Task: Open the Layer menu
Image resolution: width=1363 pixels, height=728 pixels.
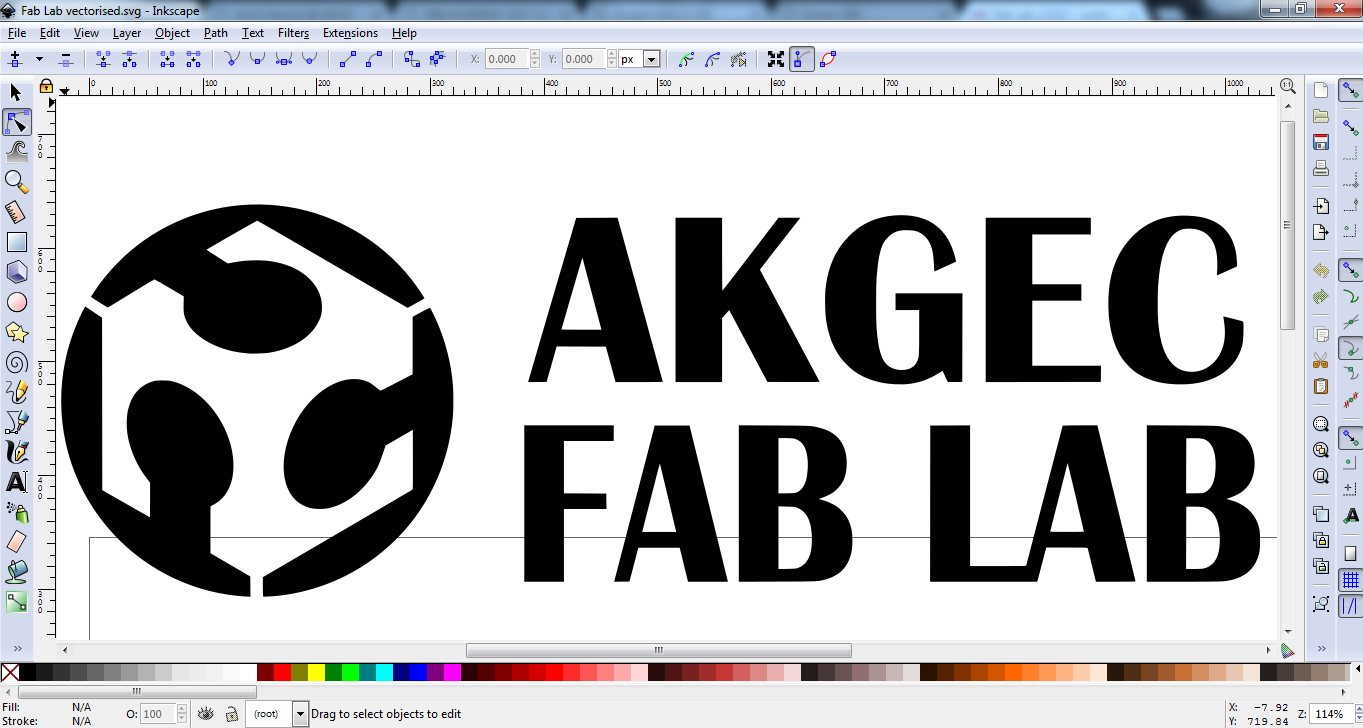Action: [x=127, y=33]
